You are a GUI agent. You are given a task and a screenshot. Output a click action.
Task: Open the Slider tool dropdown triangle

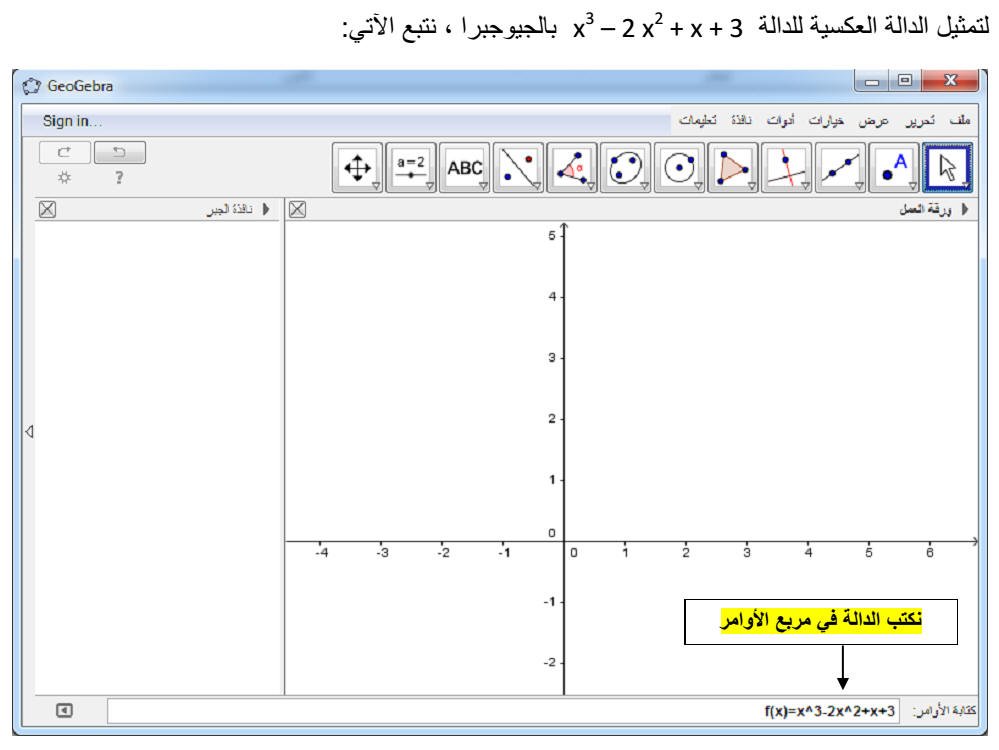431,185
